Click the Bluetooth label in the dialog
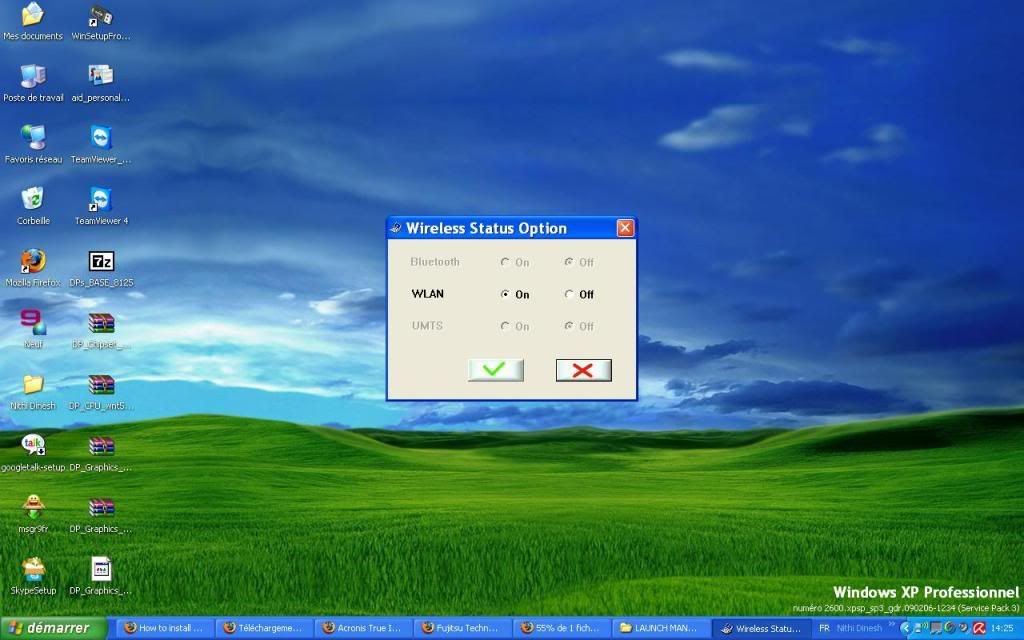 click(435, 262)
